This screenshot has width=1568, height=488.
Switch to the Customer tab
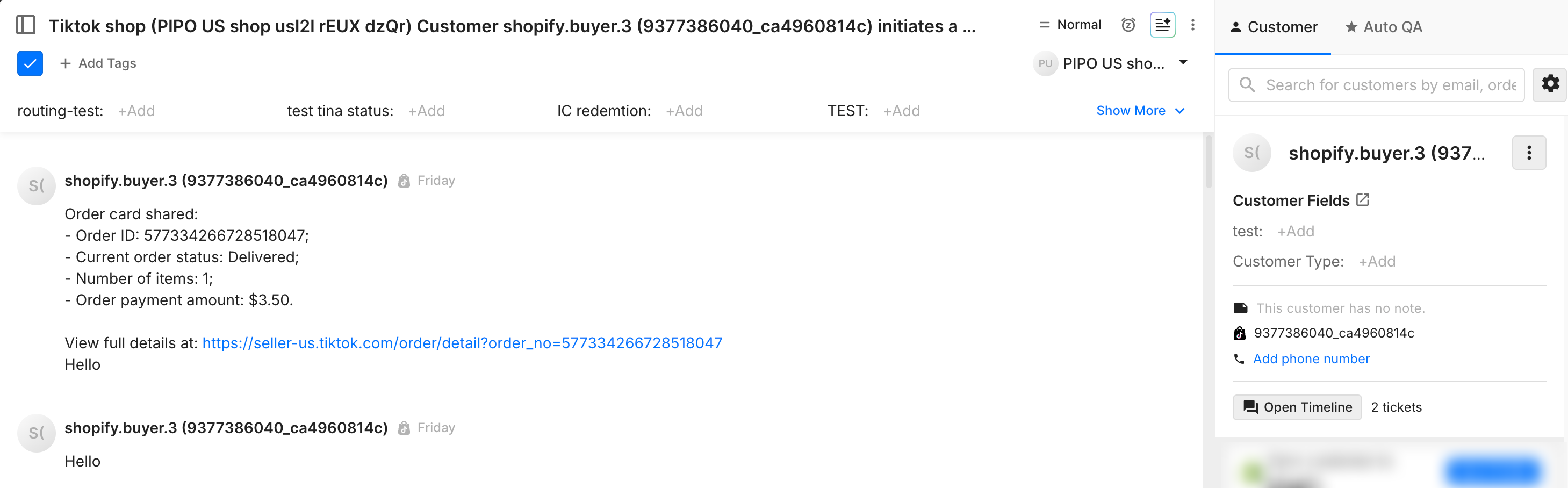(x=1274, y=27)
